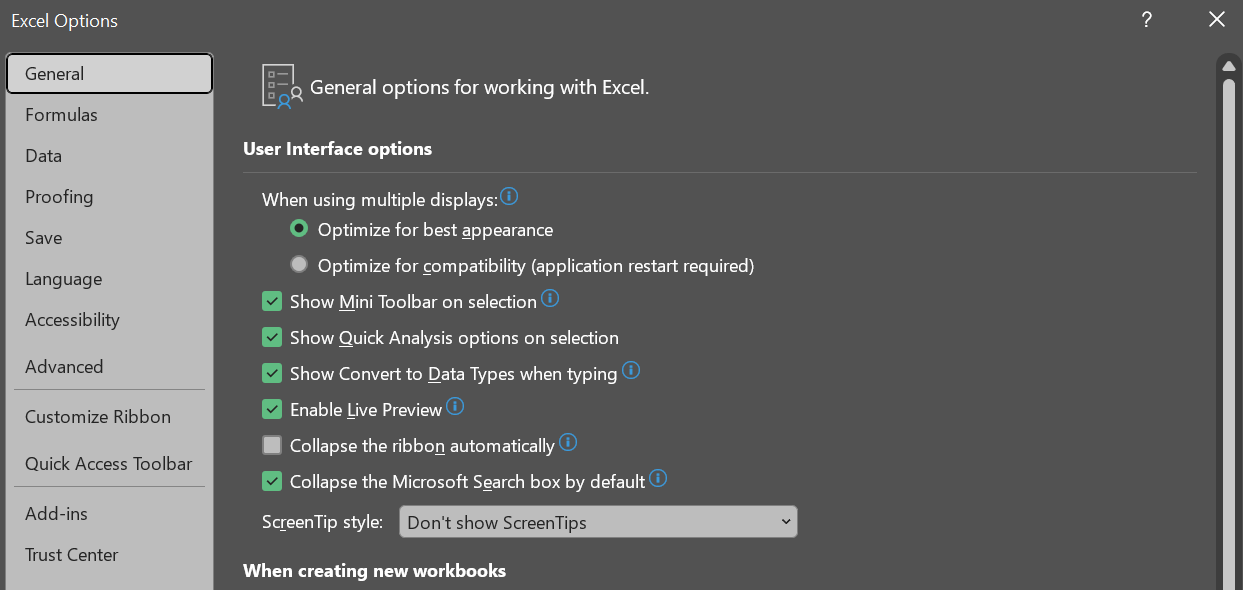Select Optimize for best appearance radio button
Viewport: 1243px width, 590px height.
pyautogui.click(x=299, y=230)
